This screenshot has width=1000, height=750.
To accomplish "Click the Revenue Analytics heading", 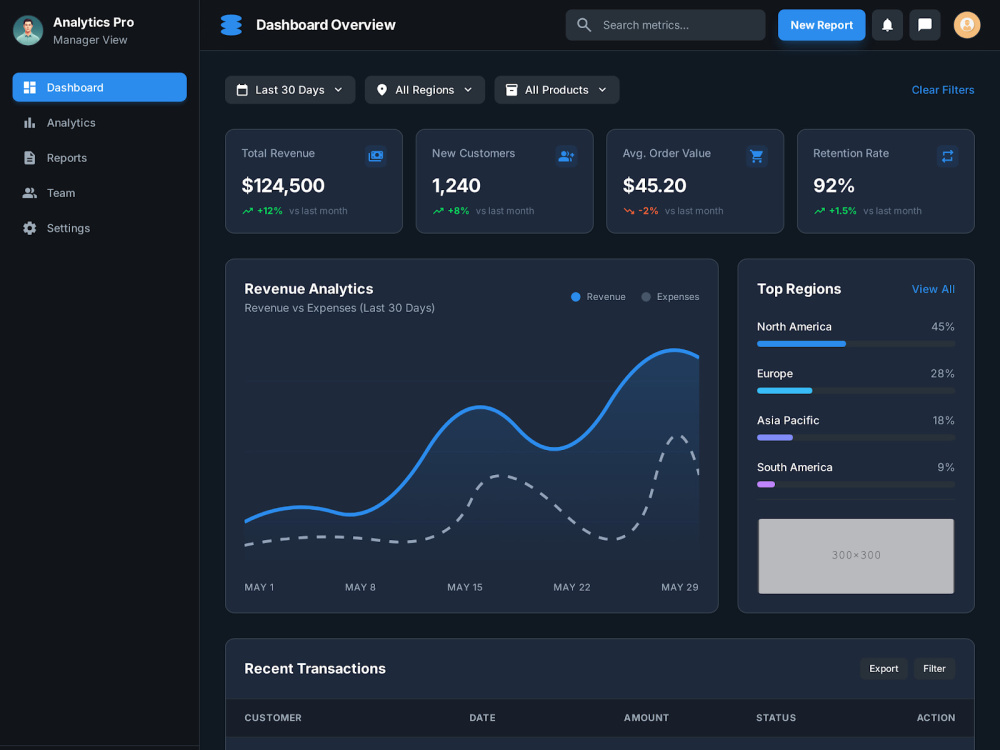I will pyautogui.click(x=309, y=289).
